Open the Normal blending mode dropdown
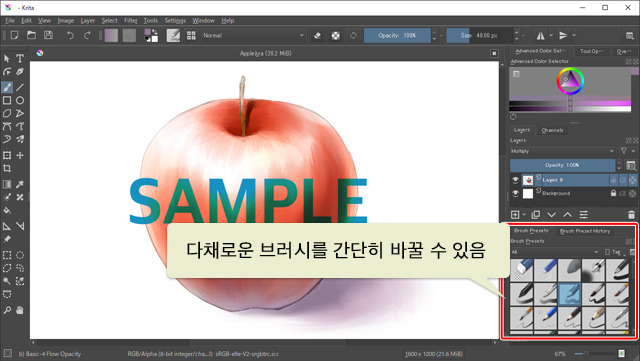The image size is (640, 361). tap(253, 36)
